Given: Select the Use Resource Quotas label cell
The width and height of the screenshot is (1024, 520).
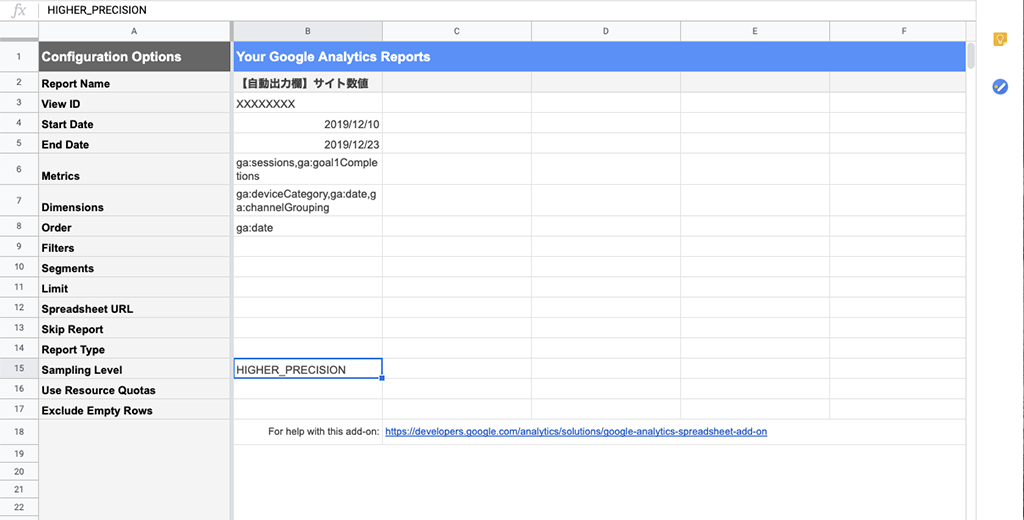Looking at the screenshot, I should pos(135,389).
